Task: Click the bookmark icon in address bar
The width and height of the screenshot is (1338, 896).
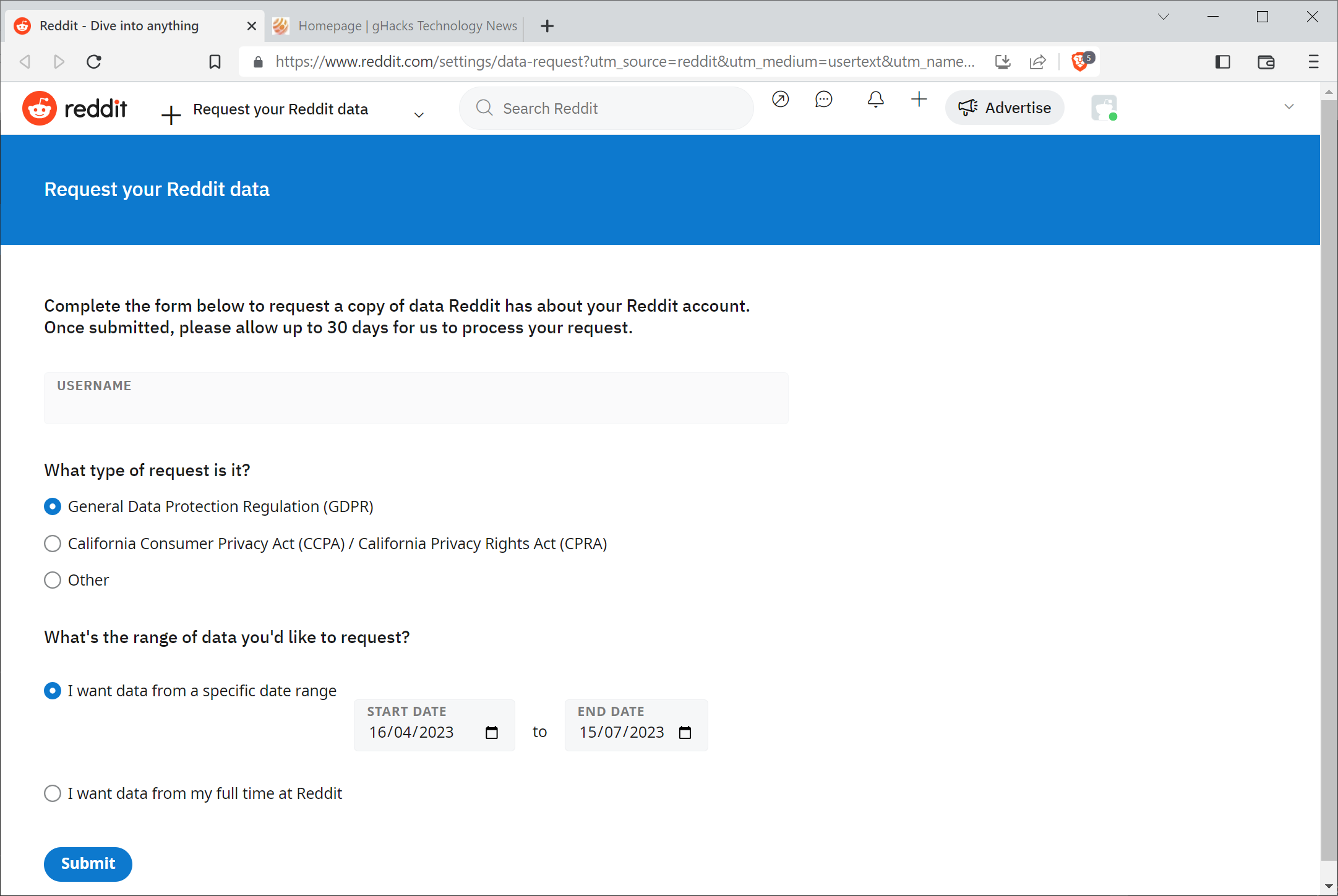Action: click(x=215, y=62)
